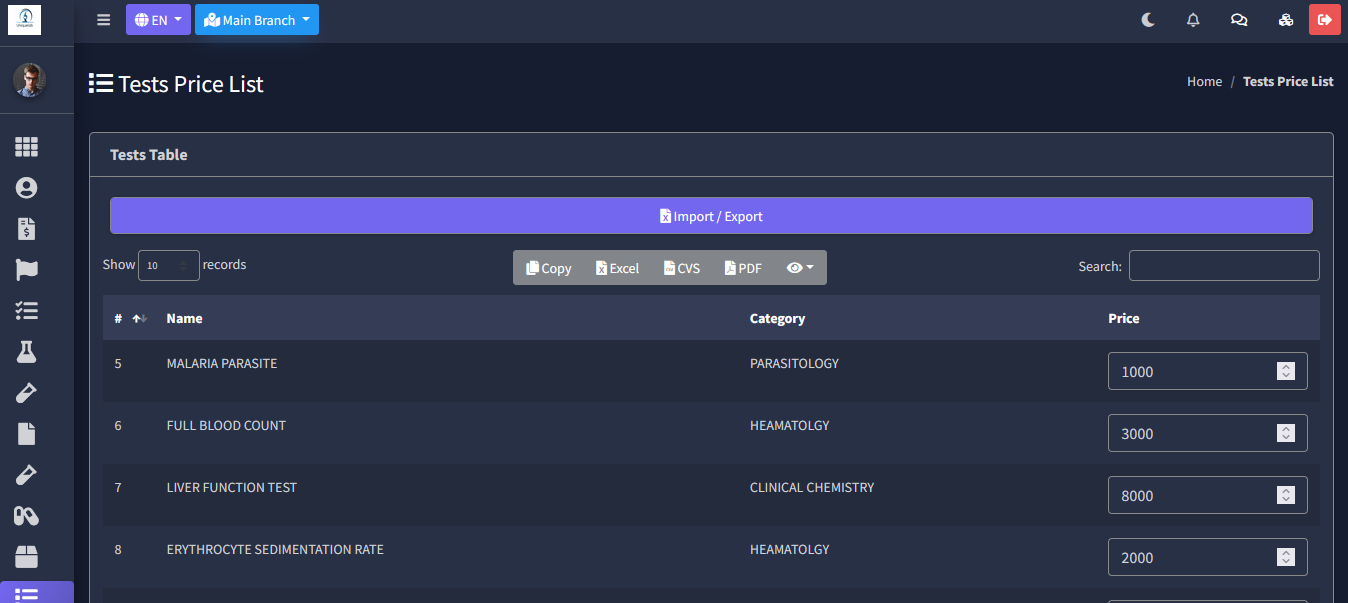Screen dimensions: 1348x603
Task: Click the Search input field
Action: click(1224, 266)
